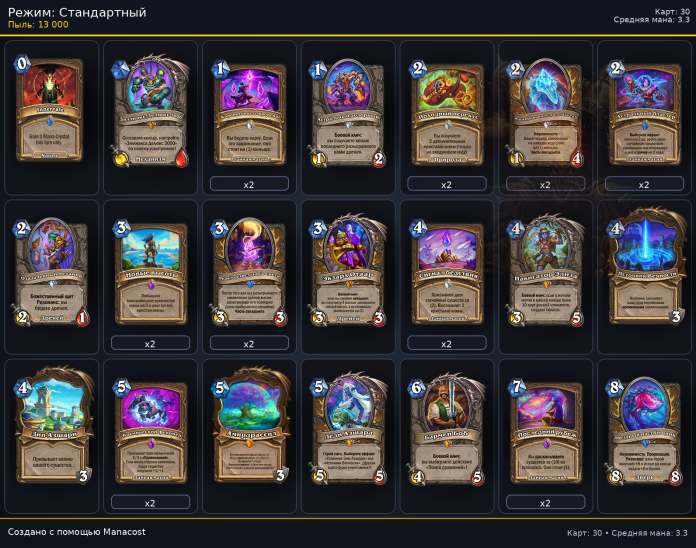
Task: Click the durability shield icon on Зин-Азшари
Action: pos(83,476)
